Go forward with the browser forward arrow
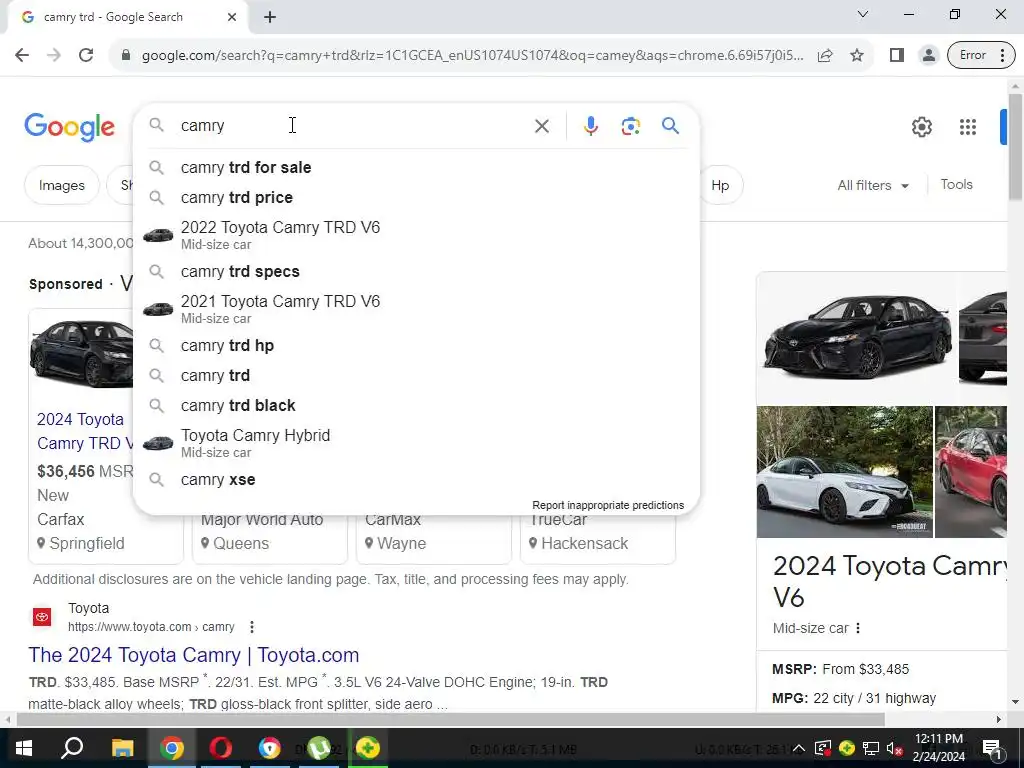The image size is (1024, 768). pyautogui.click(x=54, y=55)
